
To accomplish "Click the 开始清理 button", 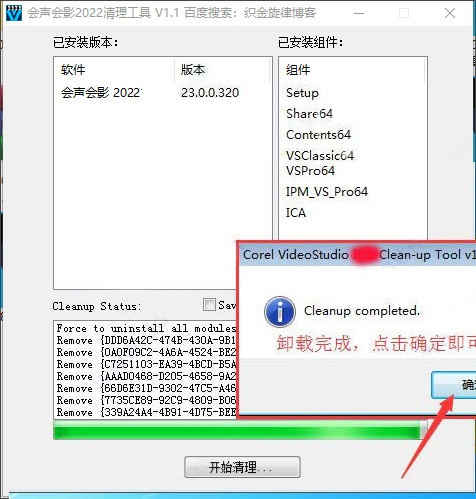I will click(x=242, y=467).
